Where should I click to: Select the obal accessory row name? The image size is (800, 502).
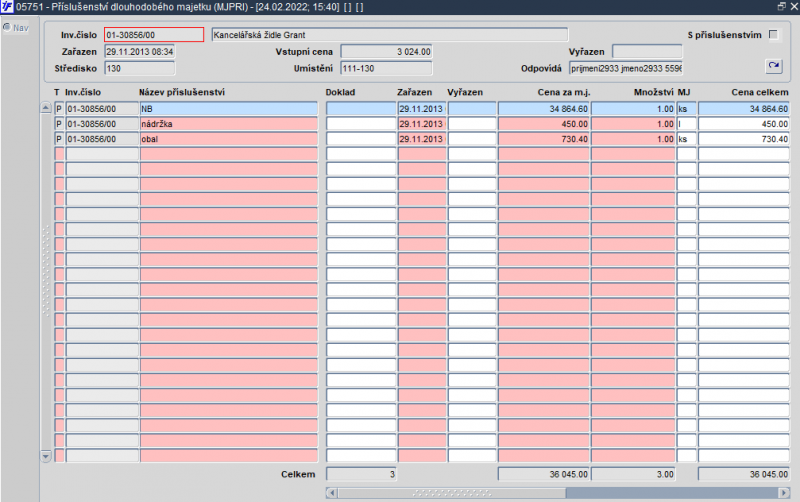228,139
